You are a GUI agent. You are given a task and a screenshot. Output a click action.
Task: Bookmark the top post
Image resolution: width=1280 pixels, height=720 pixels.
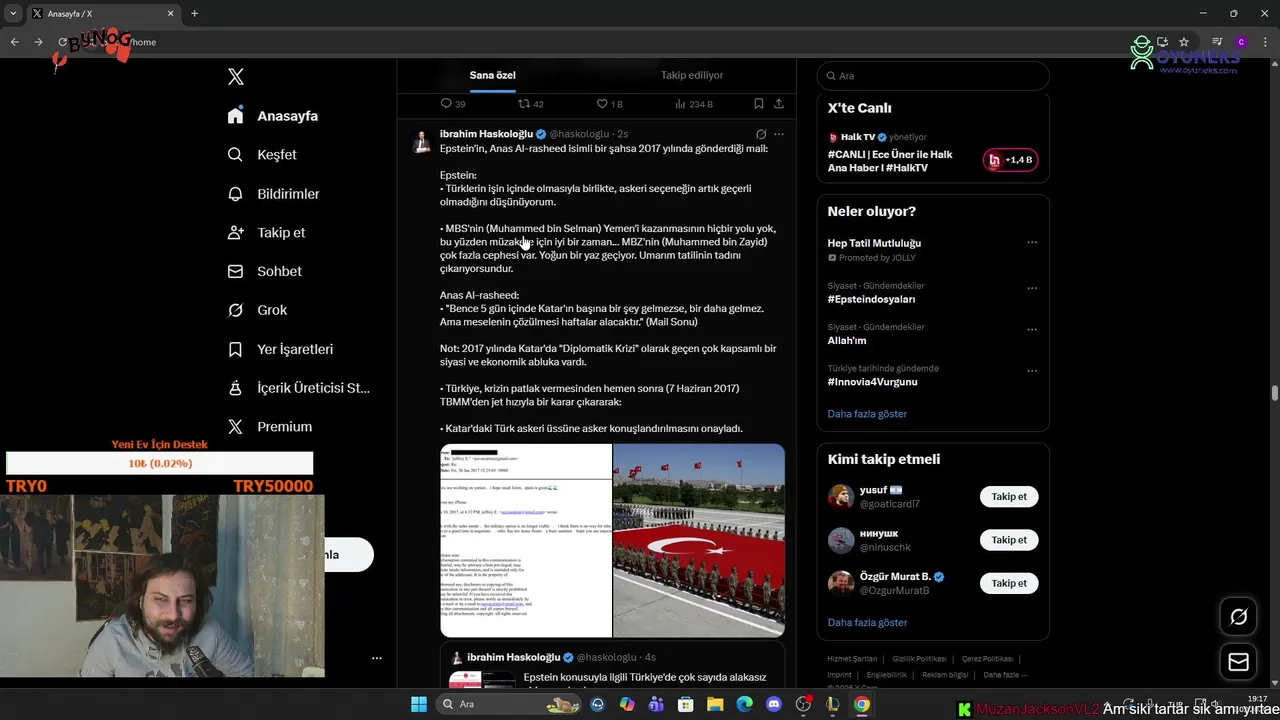coord(759,104)
